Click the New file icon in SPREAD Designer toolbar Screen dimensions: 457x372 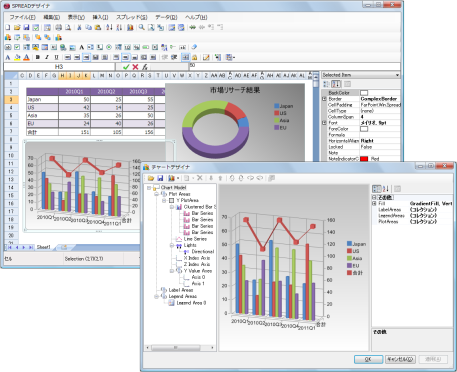click(x=8, y=27)
